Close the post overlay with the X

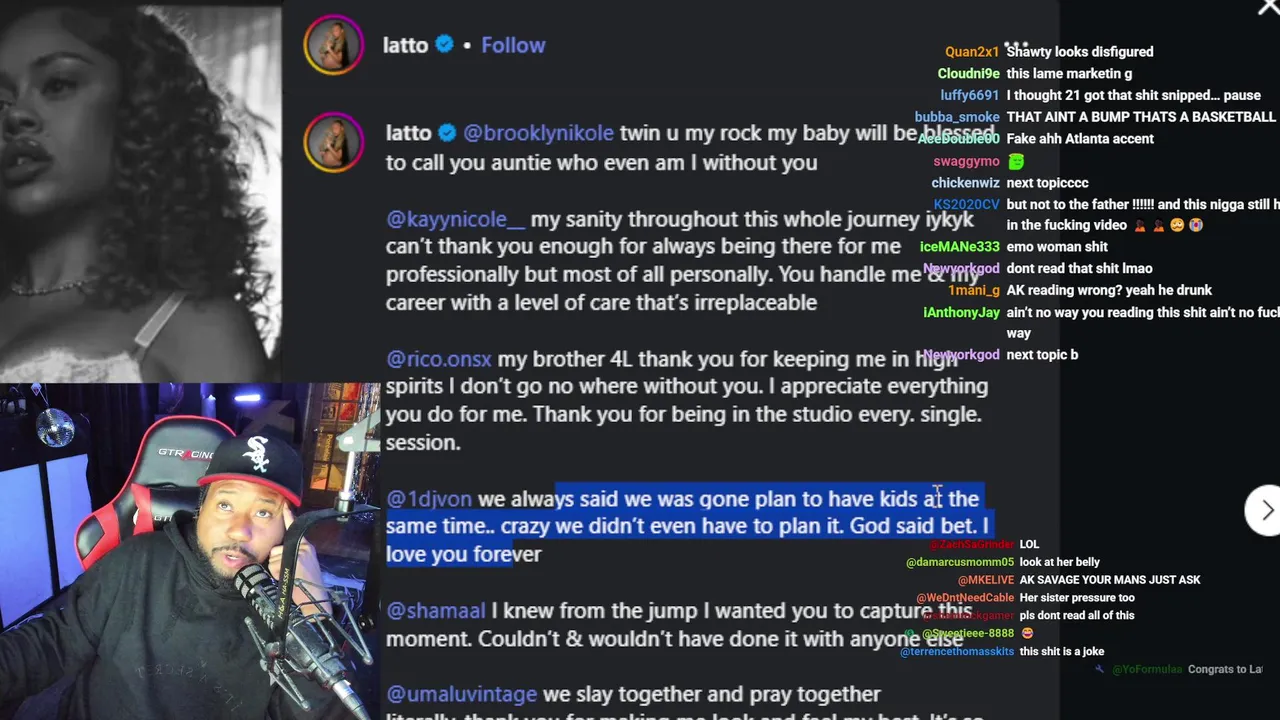(x=1268, y=8)
